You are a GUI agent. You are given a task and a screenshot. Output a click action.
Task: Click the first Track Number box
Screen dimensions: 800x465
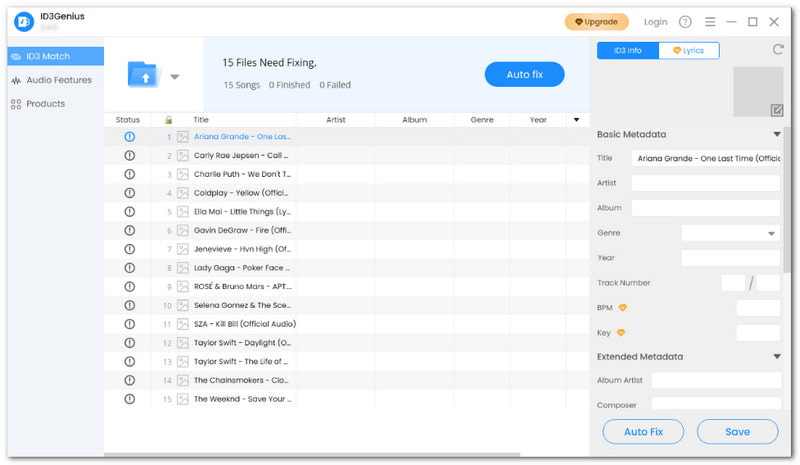point(733,283)
